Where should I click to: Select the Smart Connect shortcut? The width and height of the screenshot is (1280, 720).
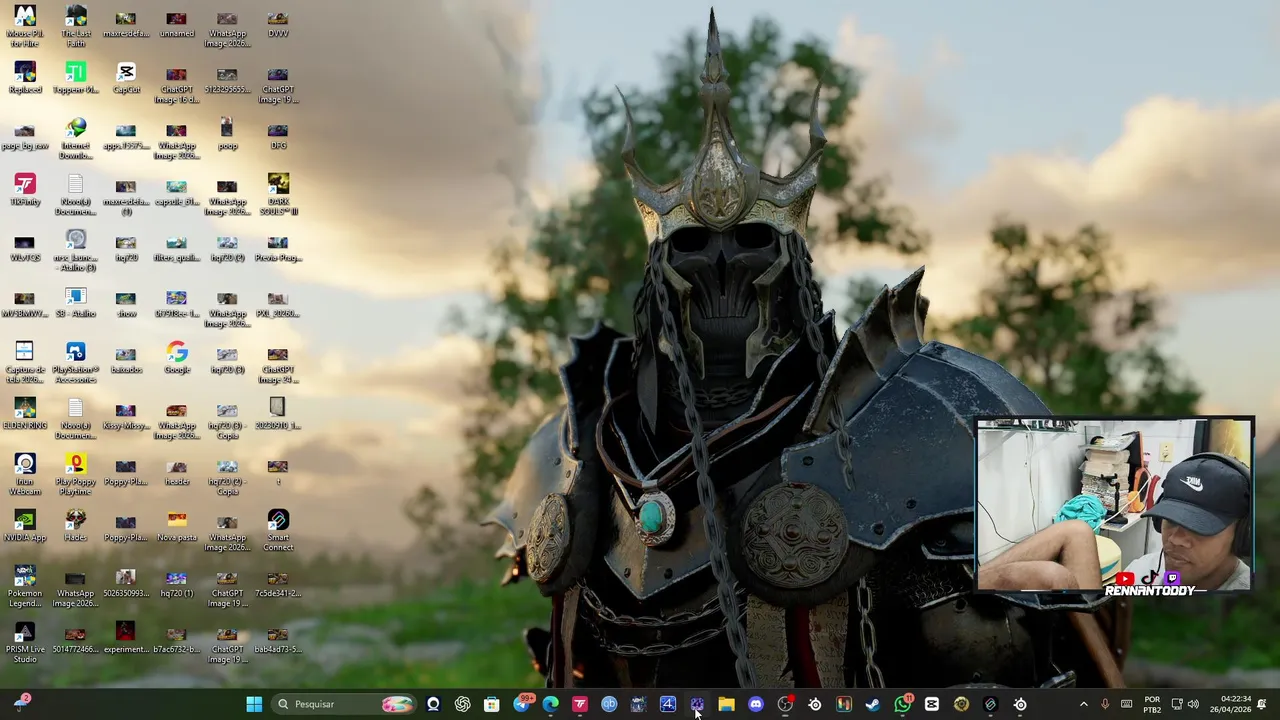tap(278, 531)
